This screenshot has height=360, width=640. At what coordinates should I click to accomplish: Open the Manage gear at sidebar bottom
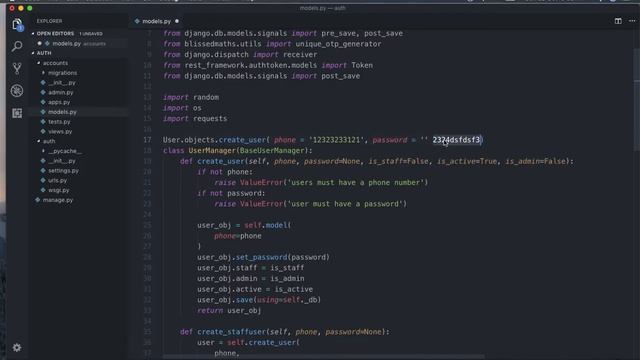pos(17,347)
